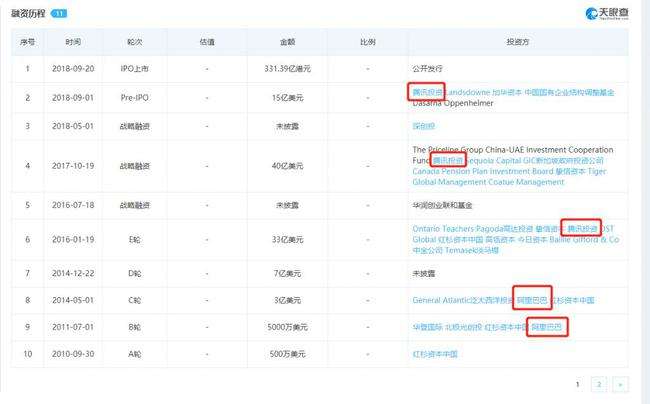The image size is (650, 404).
Task: Open 红杉资本中国 link in the E轮 row
Action: pos(461,239)
